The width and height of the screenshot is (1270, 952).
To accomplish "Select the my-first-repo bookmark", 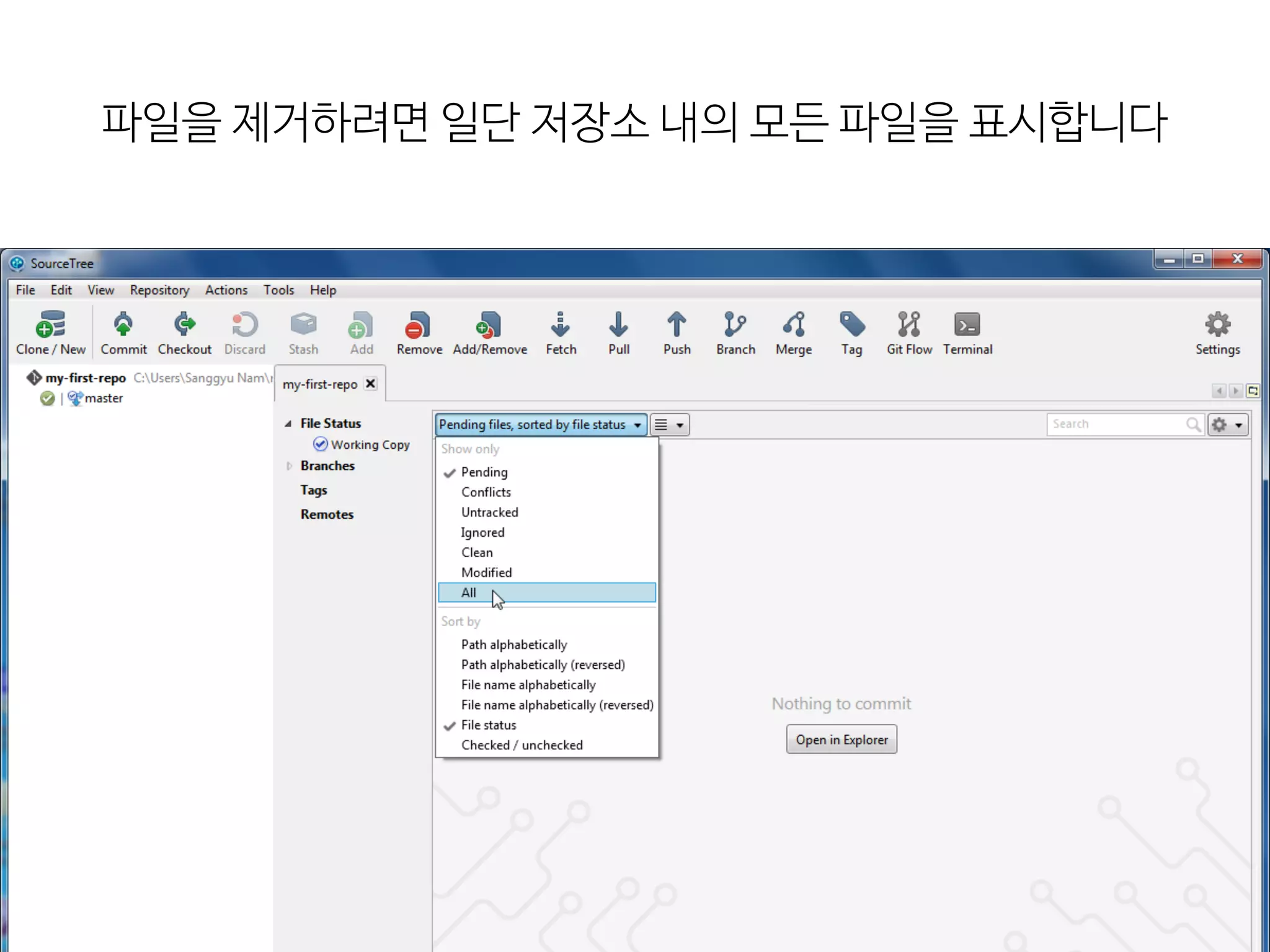I will coord(86,378).
